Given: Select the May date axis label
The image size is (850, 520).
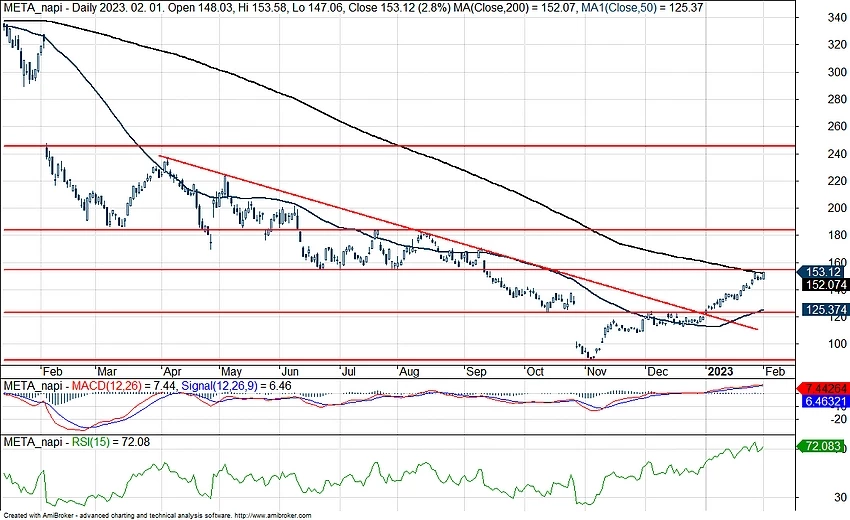Looking at the screenshot, I should (231, 372).
